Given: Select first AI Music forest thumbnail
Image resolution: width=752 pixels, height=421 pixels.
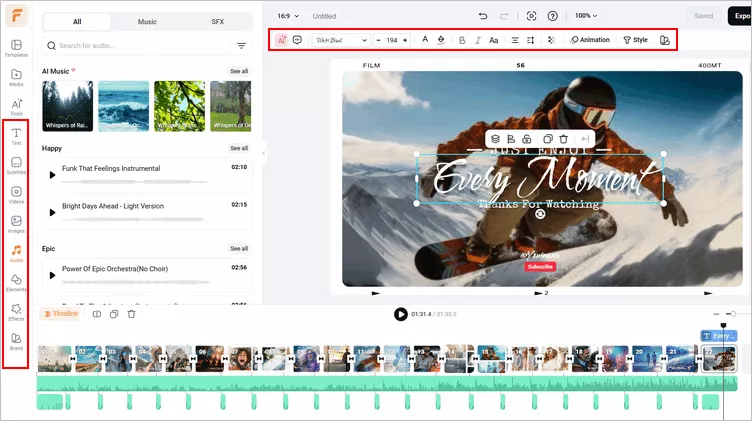Looking at the screenshot, I should click(68, 106).
